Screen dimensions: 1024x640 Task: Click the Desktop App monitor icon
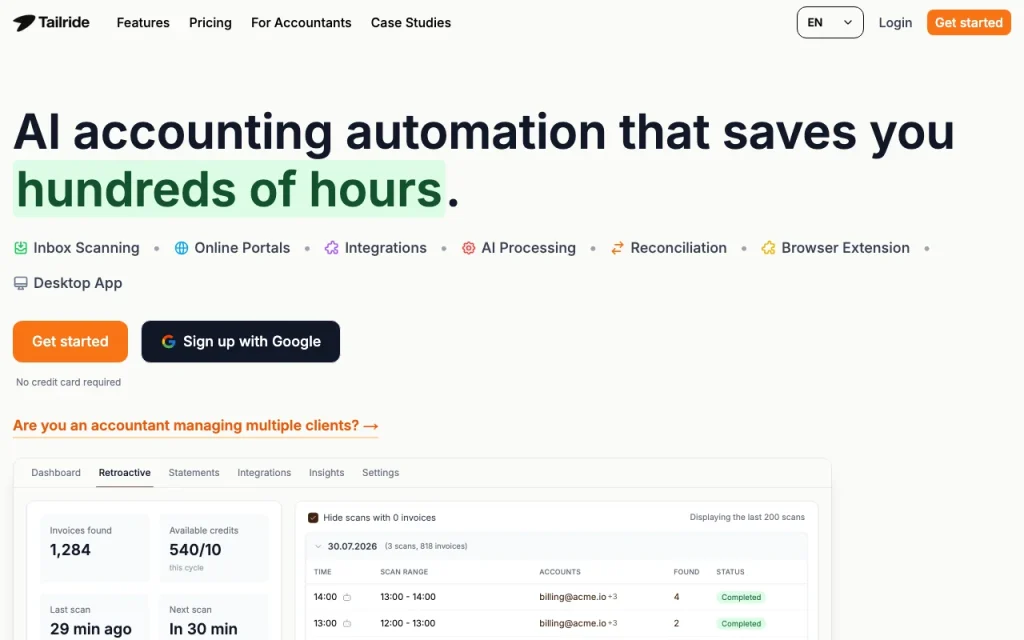[x=21, y=283]
